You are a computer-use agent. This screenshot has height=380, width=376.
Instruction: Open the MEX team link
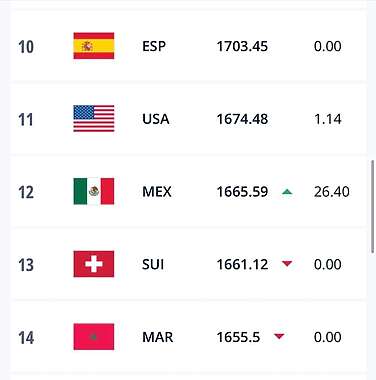157,192
